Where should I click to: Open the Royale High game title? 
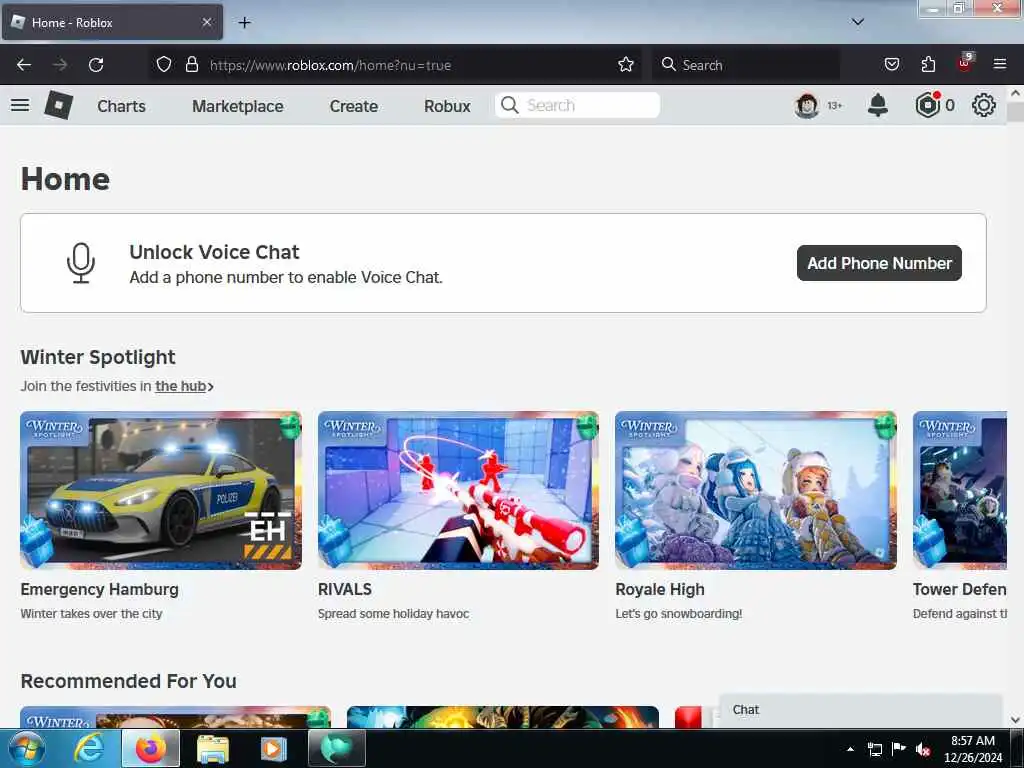(x=660, y=589)
